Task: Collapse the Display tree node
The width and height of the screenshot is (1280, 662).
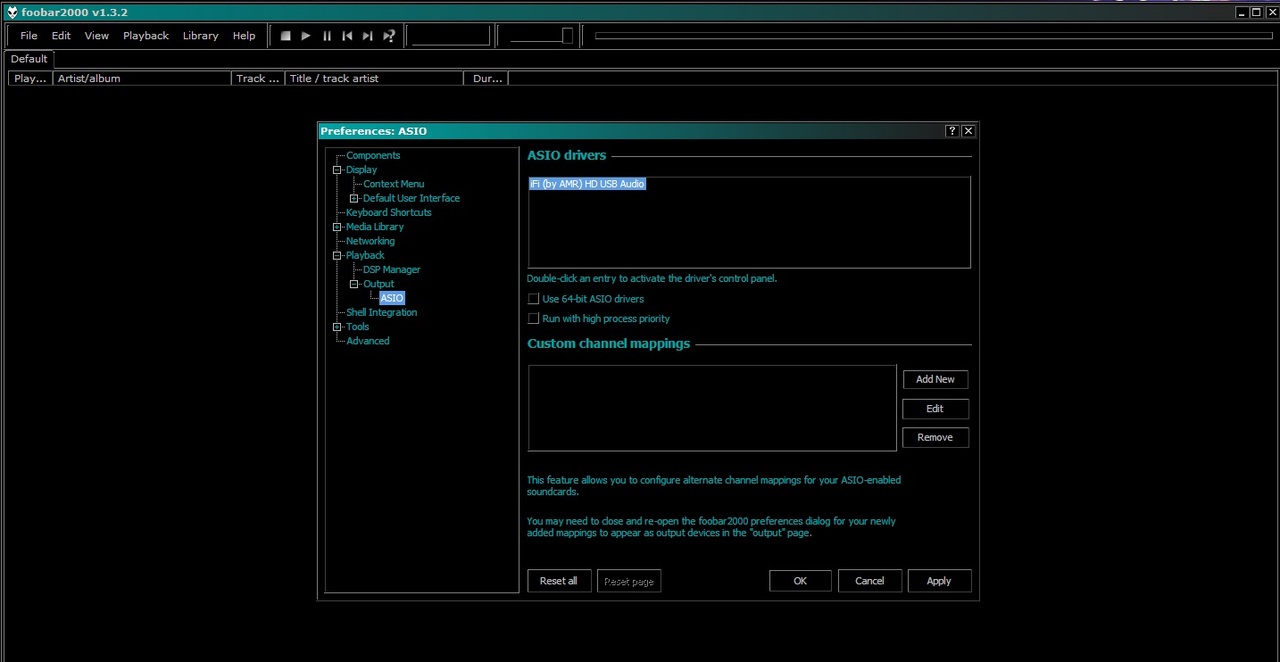Action: 337,170
